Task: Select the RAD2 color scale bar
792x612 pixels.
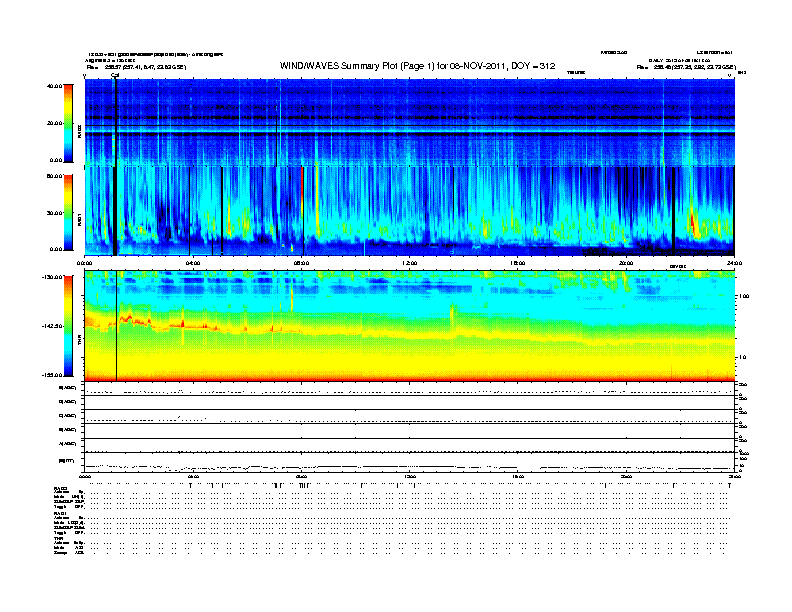Action: point(68,123)
